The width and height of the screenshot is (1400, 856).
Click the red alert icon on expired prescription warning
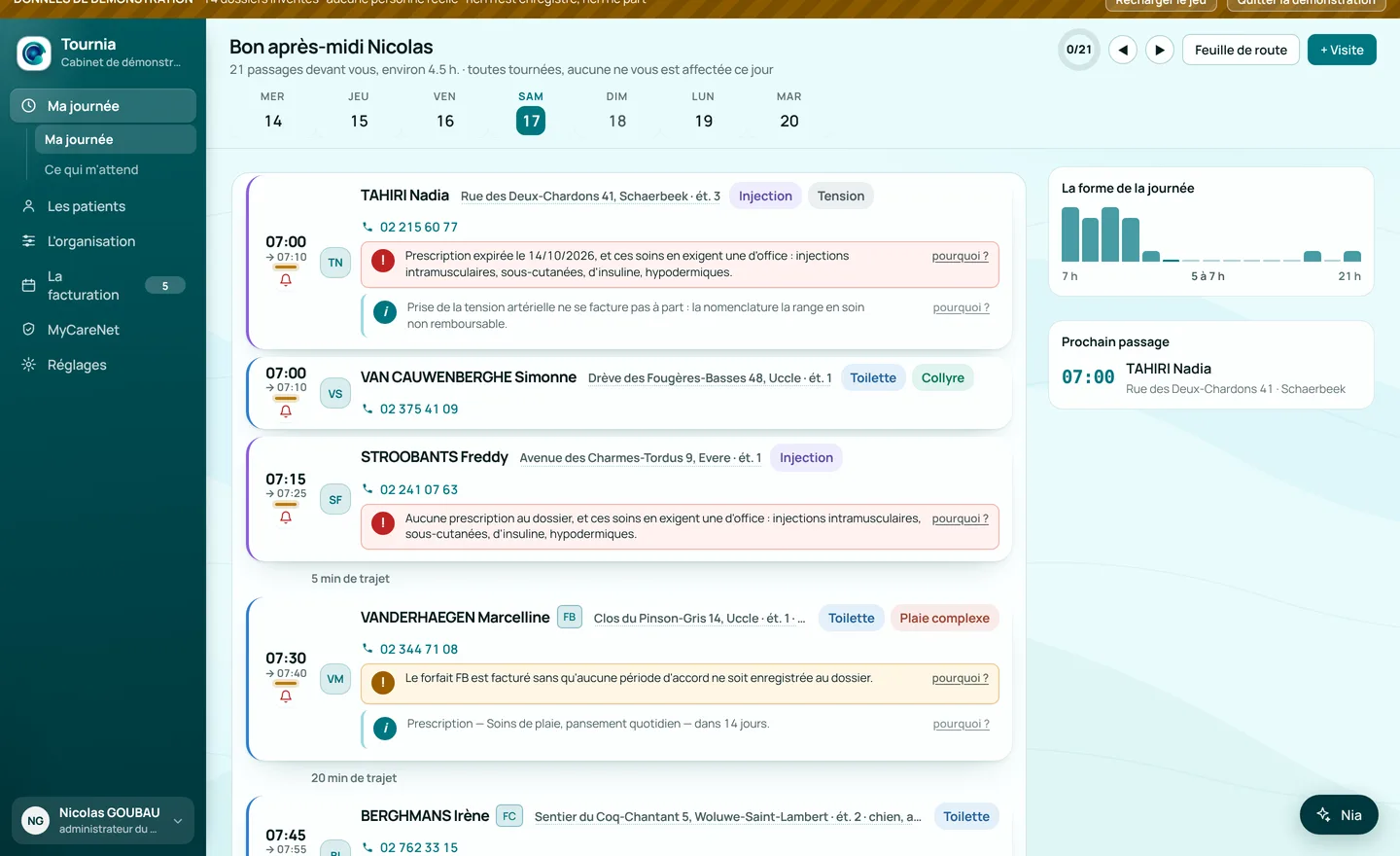pyautogui.click(x=383, y=261)
